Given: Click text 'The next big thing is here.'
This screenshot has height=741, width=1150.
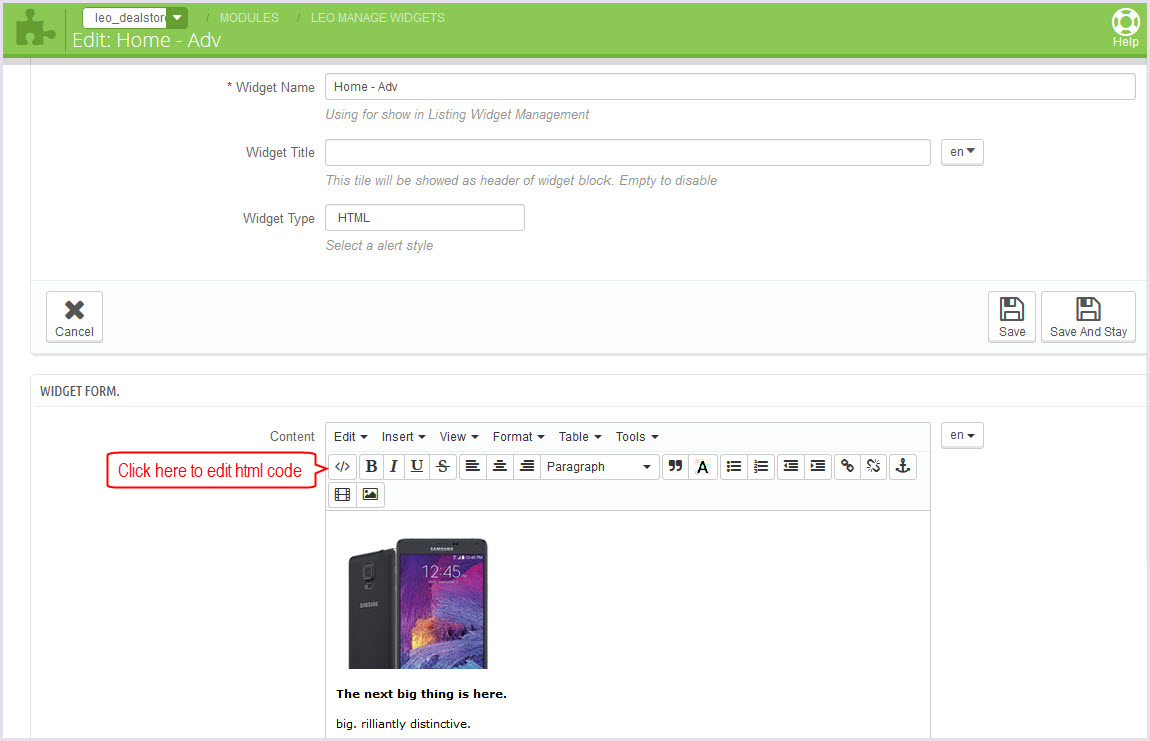Looking at the screenshot, I should pos(422,694).
